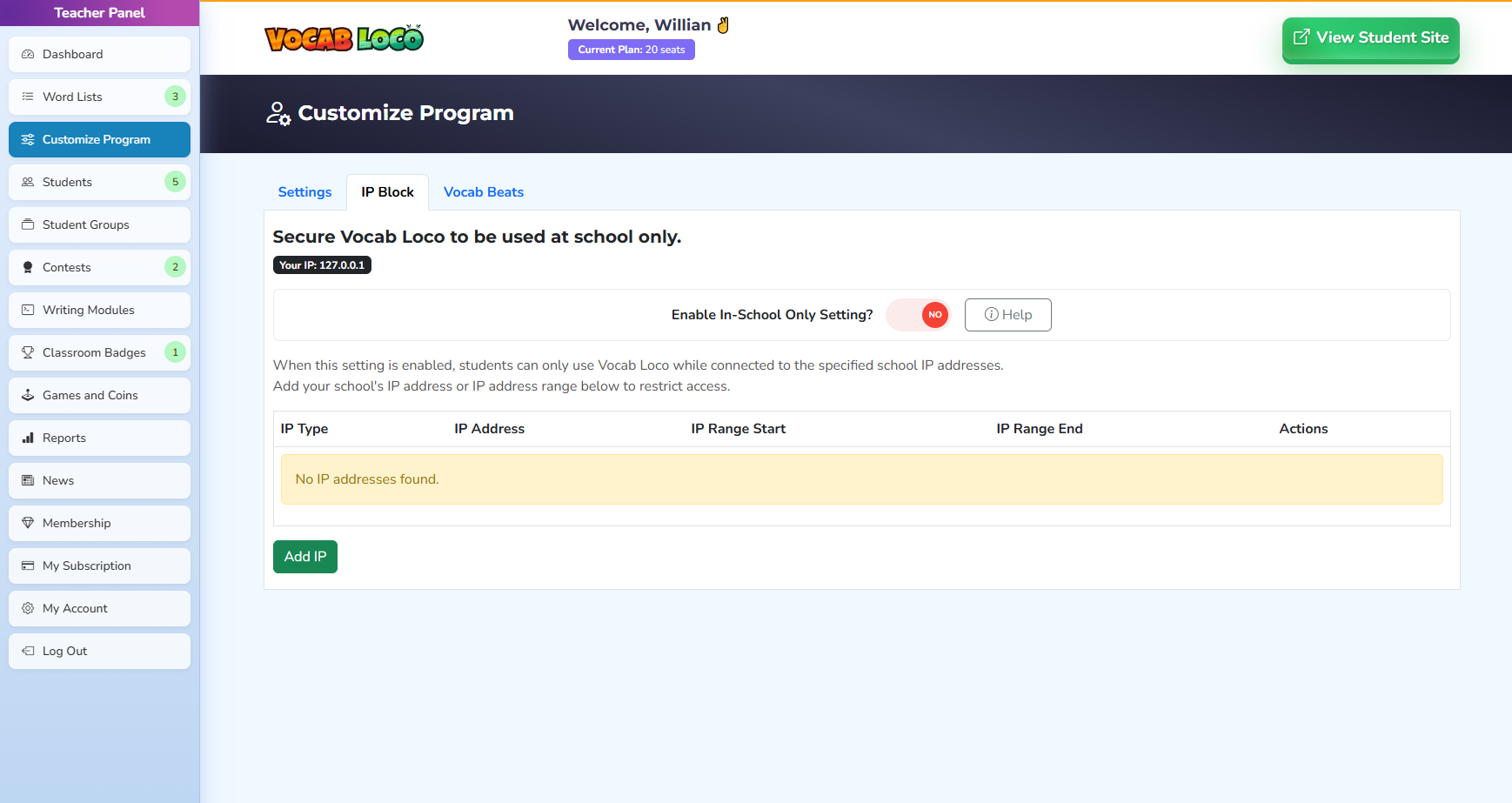Click the Word Lists list icon
The image size is (1512, 803).
tap(28, 97)
